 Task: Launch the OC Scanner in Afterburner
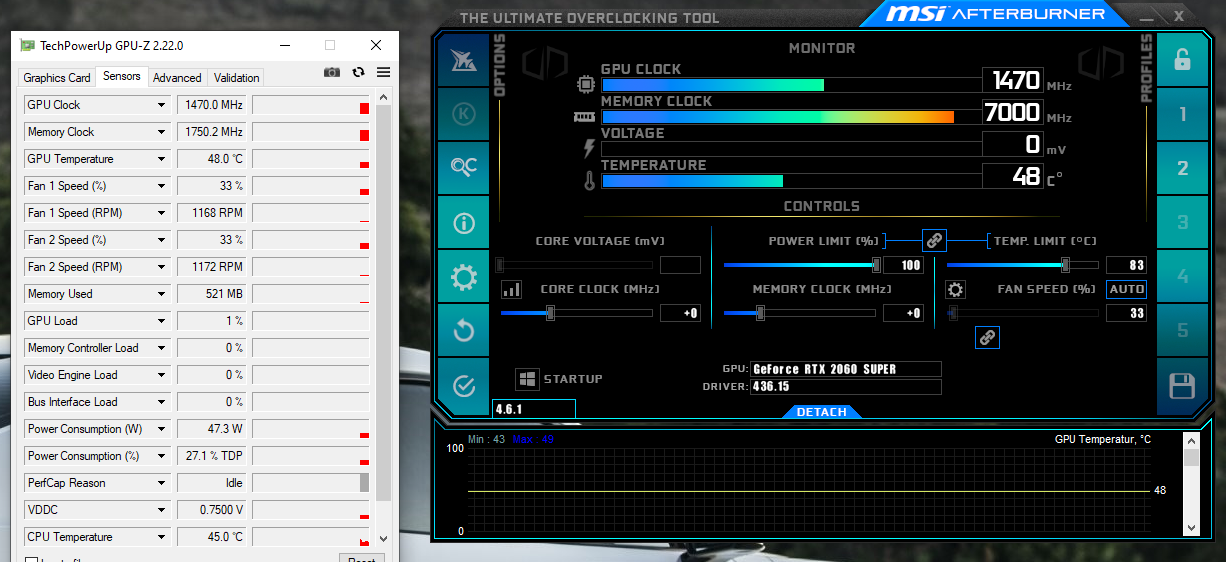tap(463, 168)
